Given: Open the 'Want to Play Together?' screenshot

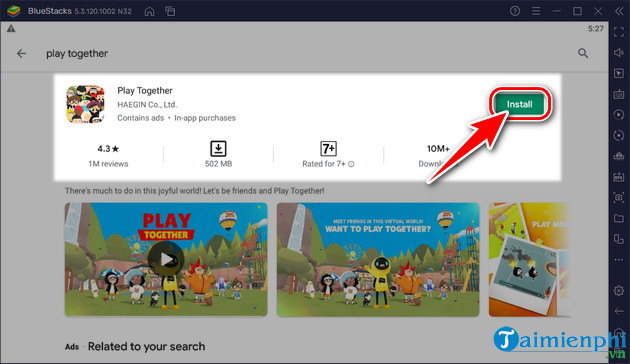Looking at the screenshot, I should 378,260.
